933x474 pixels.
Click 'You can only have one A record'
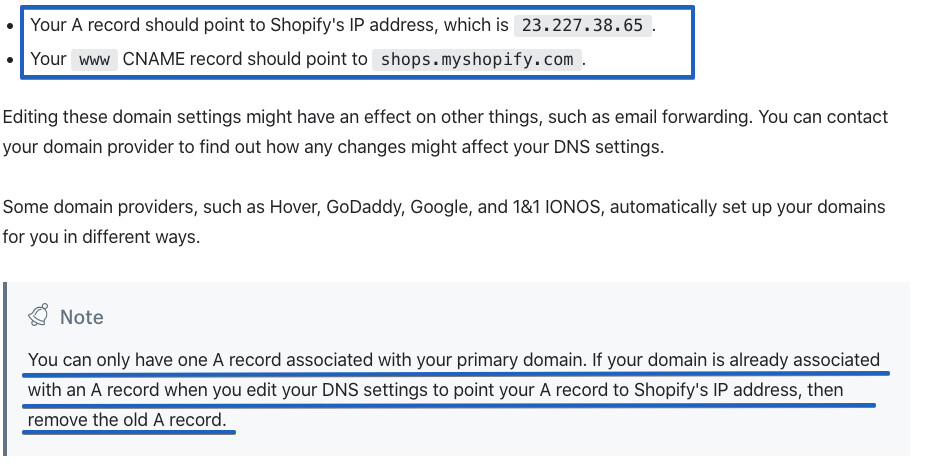150,359
